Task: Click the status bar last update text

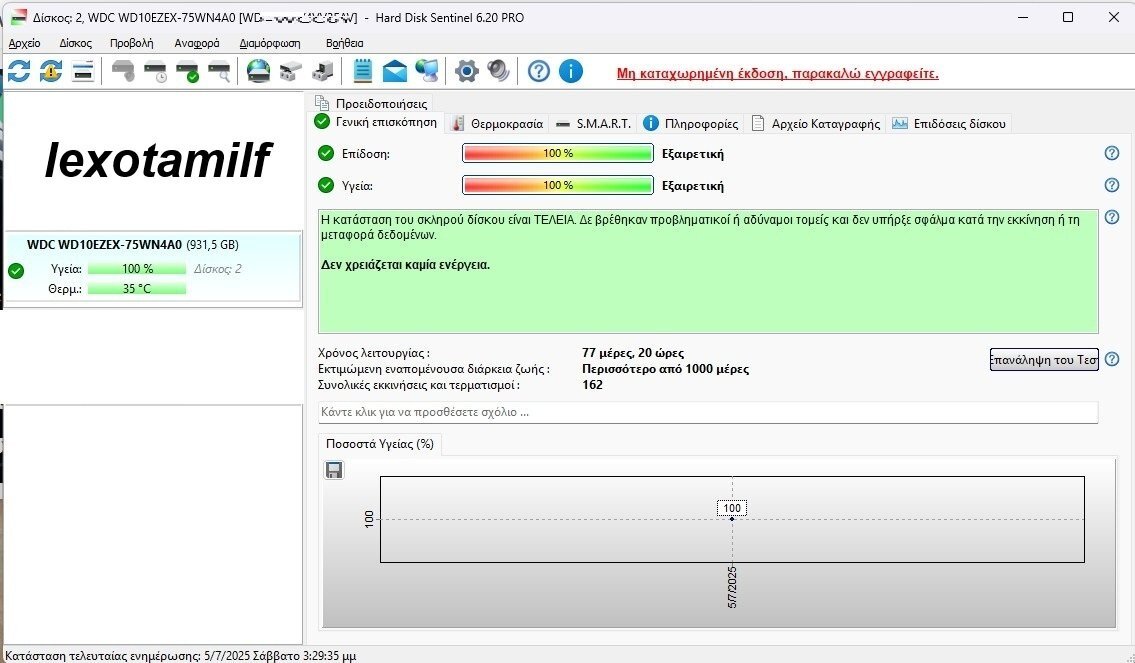Action: click(x=180, y=656)
